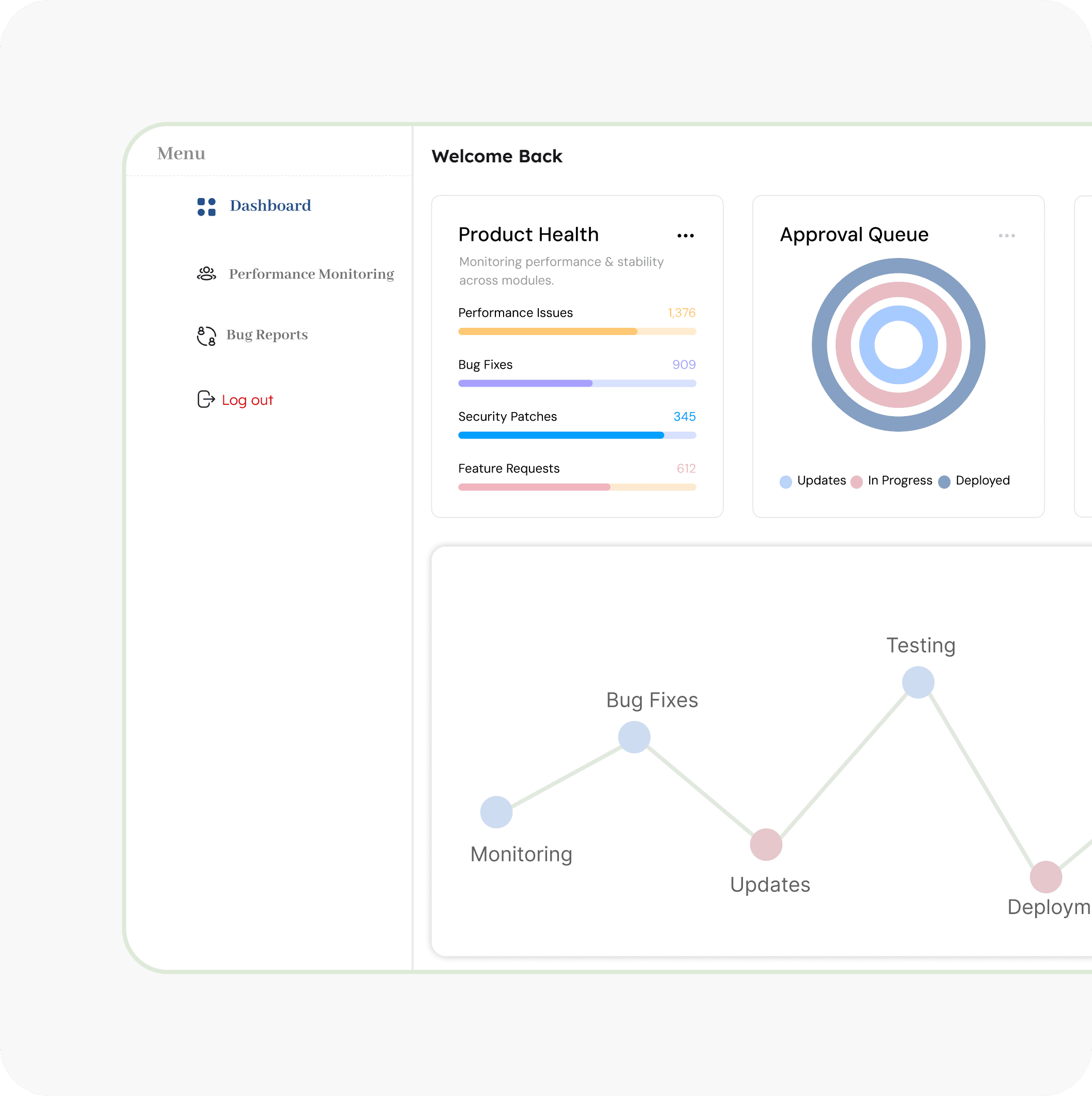
Task: Select the Dashboard menu item
Action: [x=270, y=205]
